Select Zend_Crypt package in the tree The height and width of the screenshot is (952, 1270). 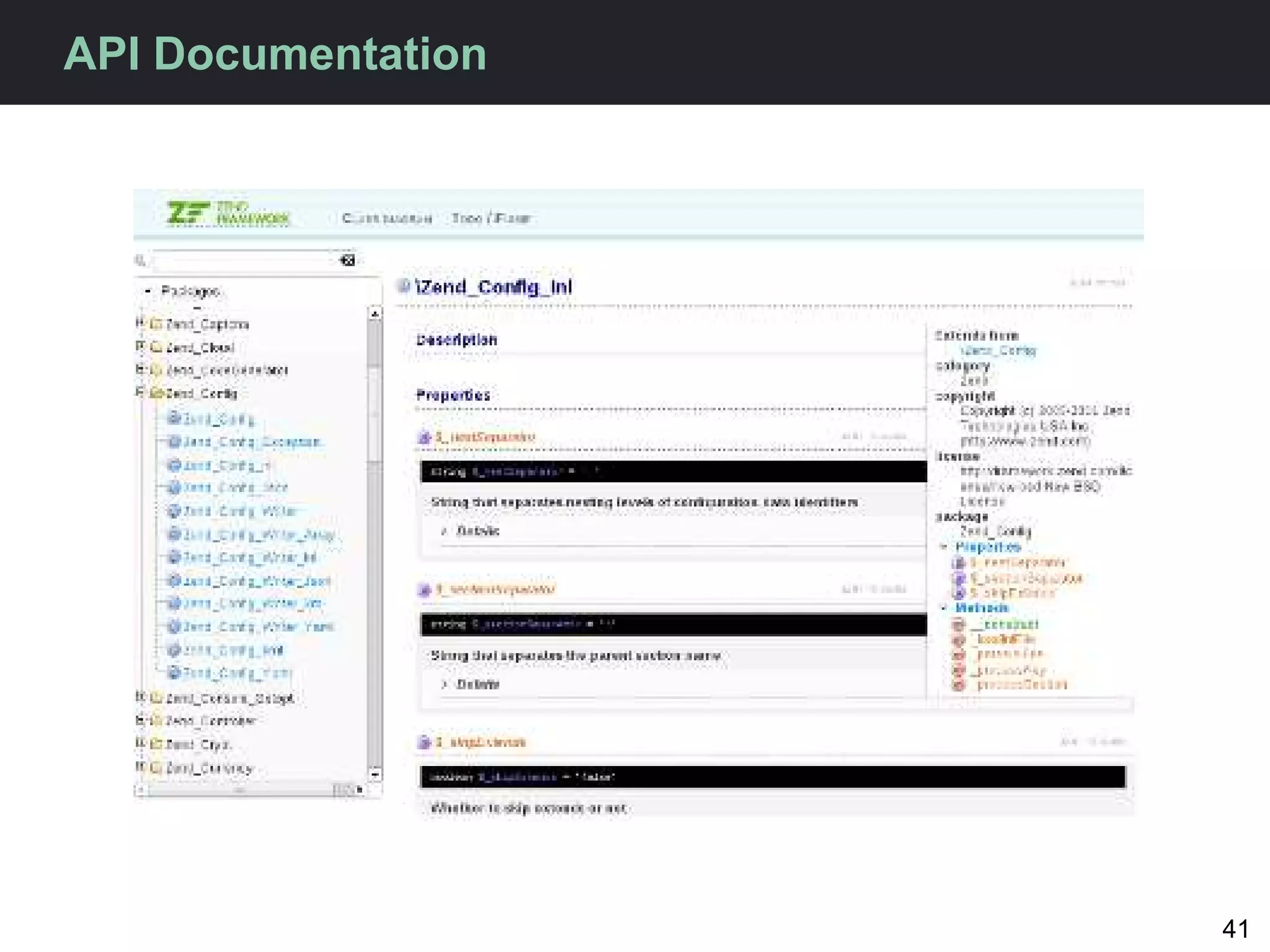pos(198,744)
